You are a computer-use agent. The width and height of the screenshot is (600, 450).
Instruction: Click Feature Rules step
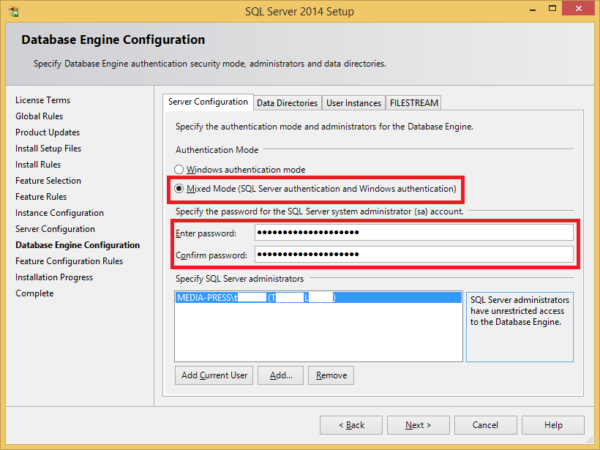(x=41, y=197)
